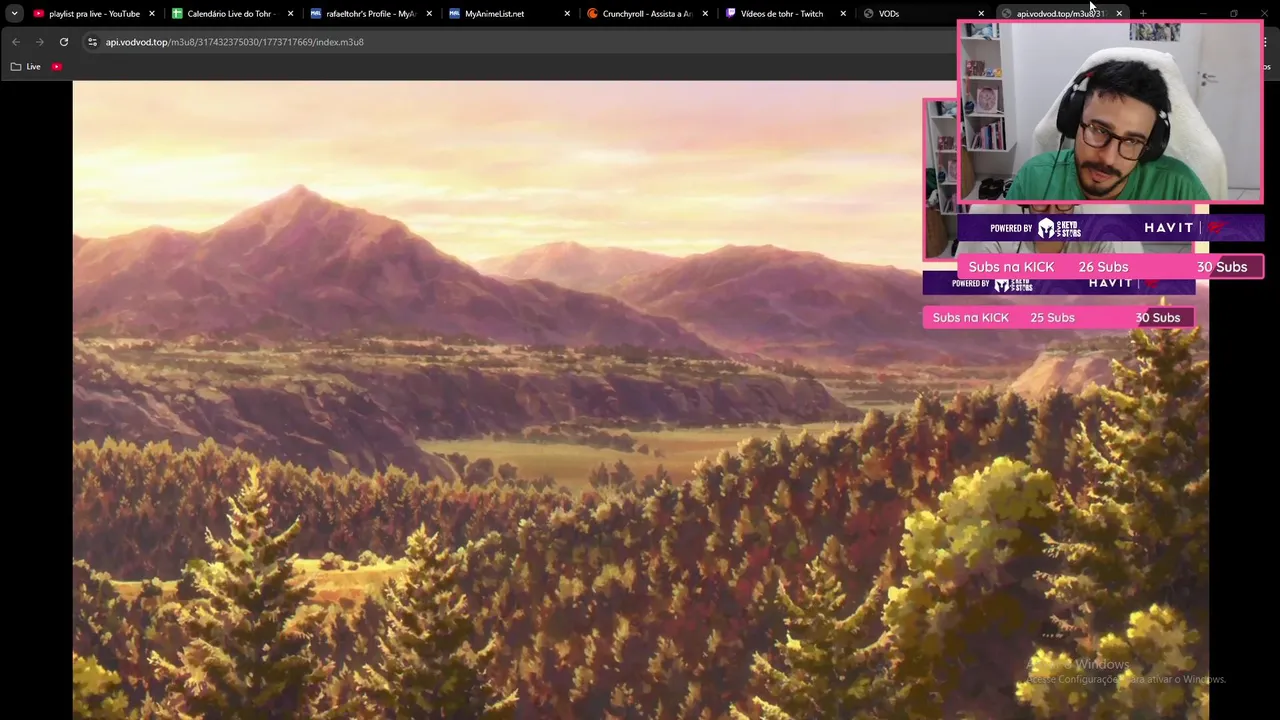
Task: Click the HAVIT sponsor banner
Action: [x=1110, y=228]
